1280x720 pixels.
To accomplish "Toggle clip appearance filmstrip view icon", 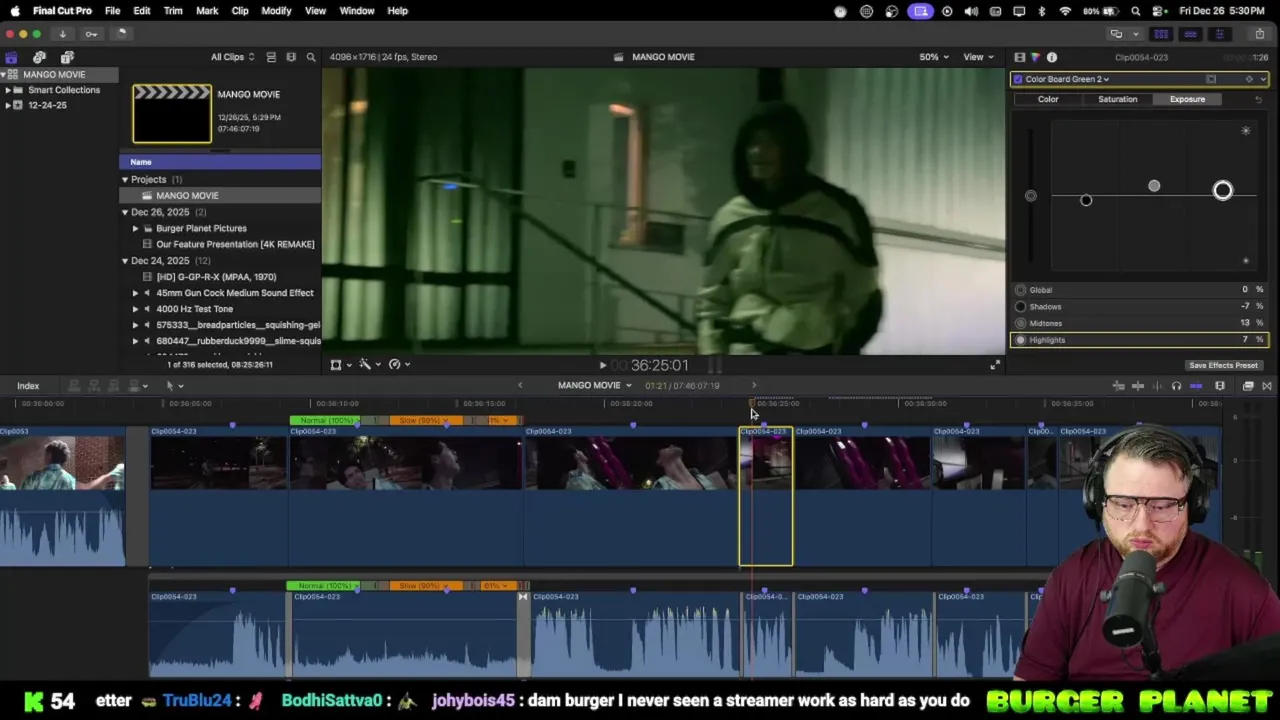I will 271,57.
